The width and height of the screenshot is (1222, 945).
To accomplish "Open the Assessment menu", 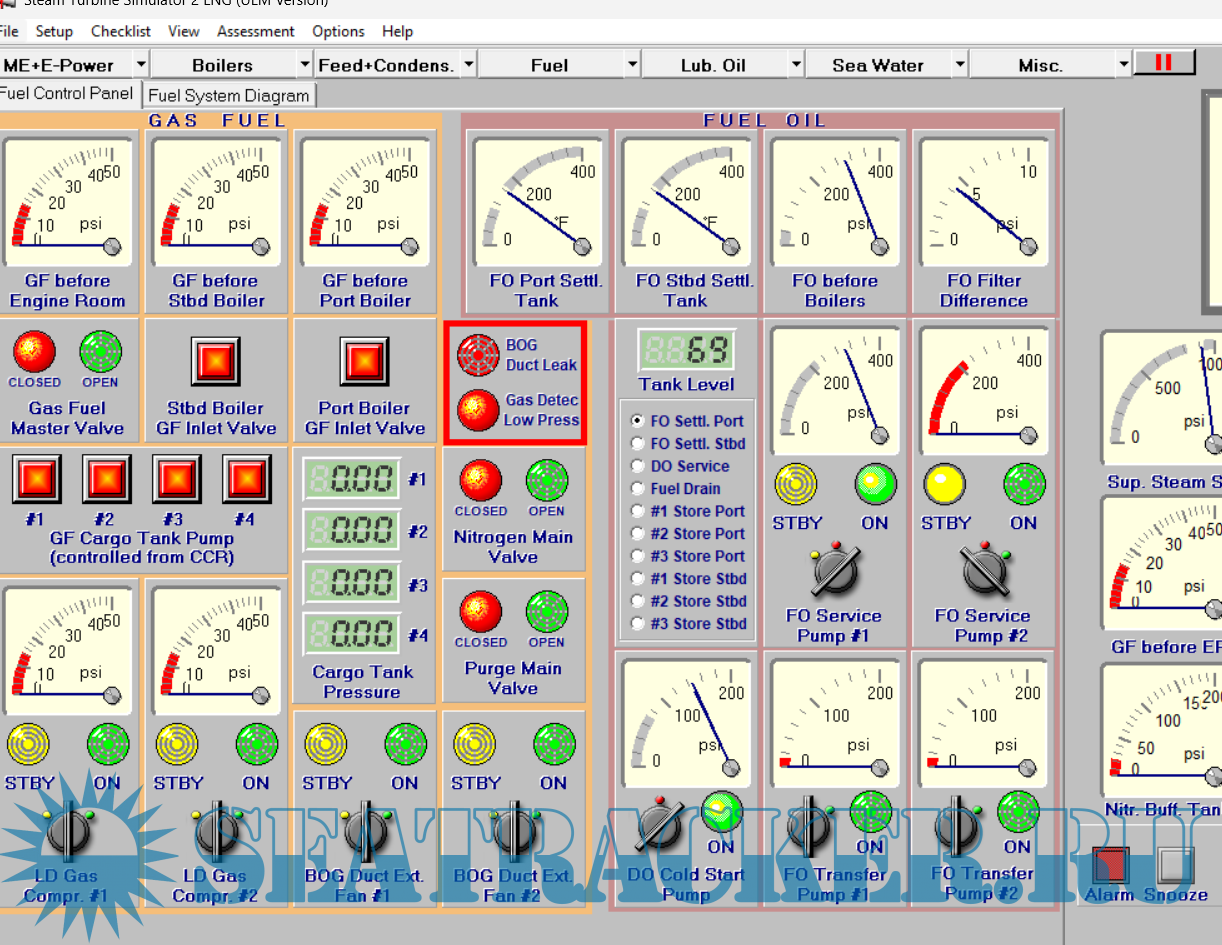I will point(255,31).
